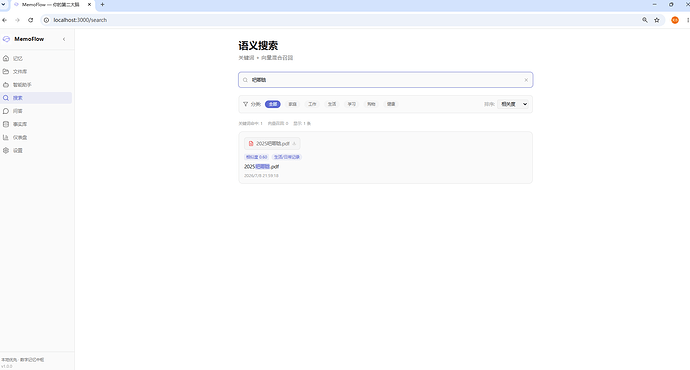Image resolution: width=690 pixels, height=370 pixels.
Task: Open 事实库 database section in sidebar
Action: [x=36, y=124]
